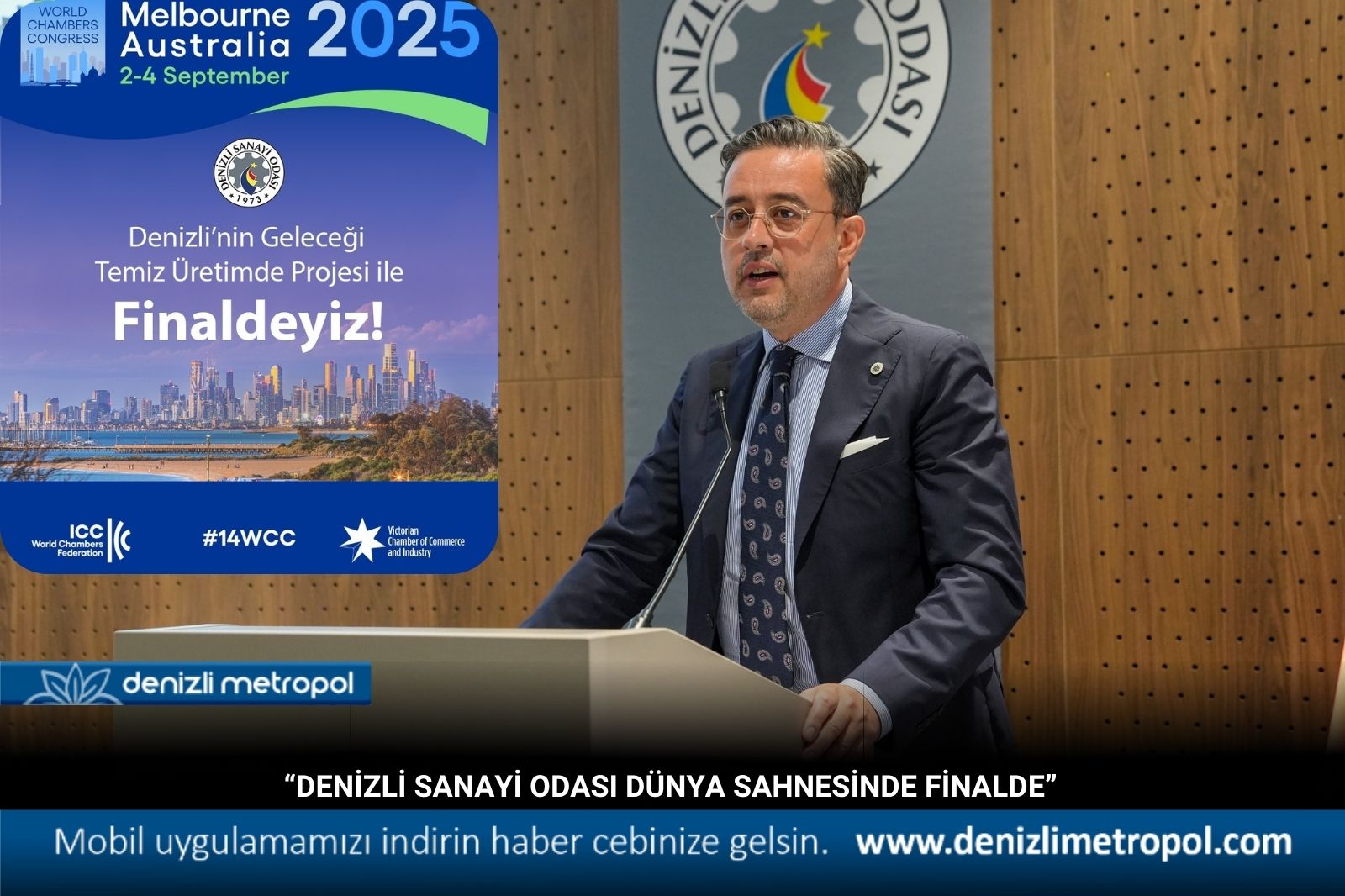
Task: Click the Victorian Chamber of Commerce logo
Action: click(403, 540)
